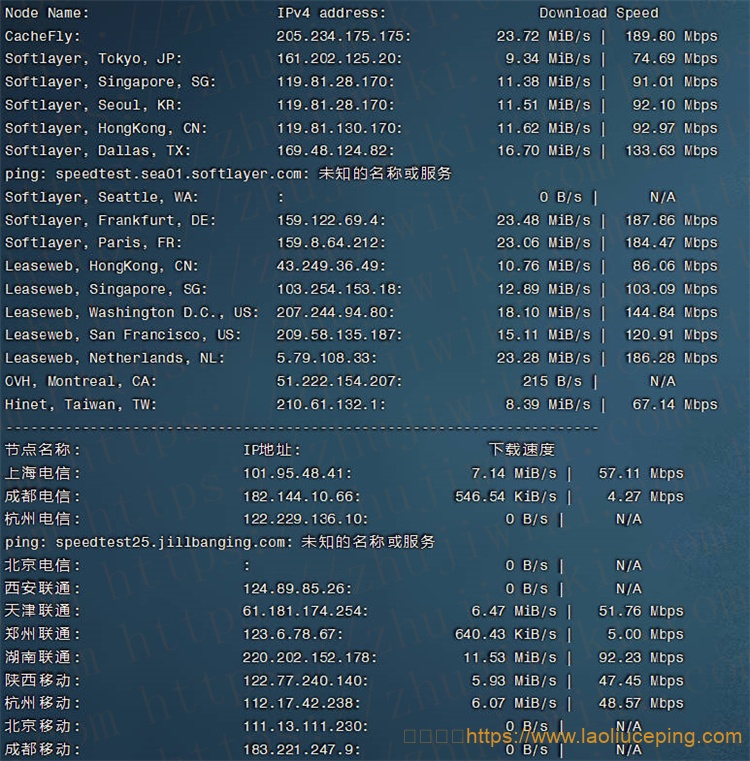Viewport: 750px width, 761px height.
Task: Select the 67.14 Mbps value
Action: click(675, 405)
